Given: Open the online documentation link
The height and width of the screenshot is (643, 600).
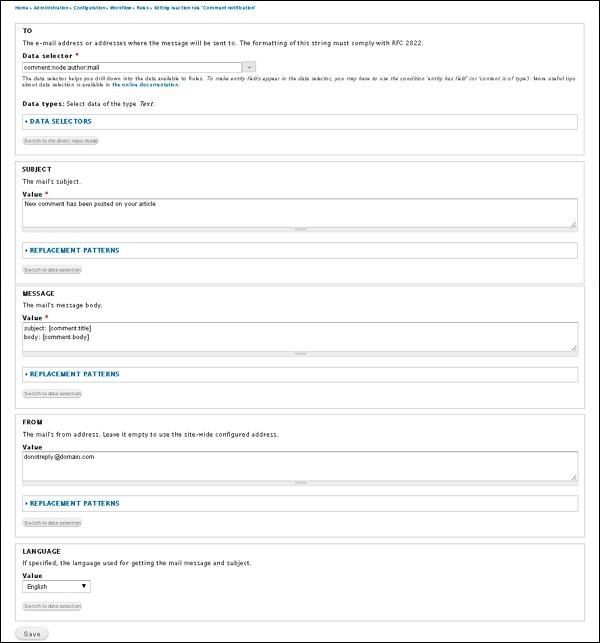Looking at the screenshot, I should click(146, 85).
